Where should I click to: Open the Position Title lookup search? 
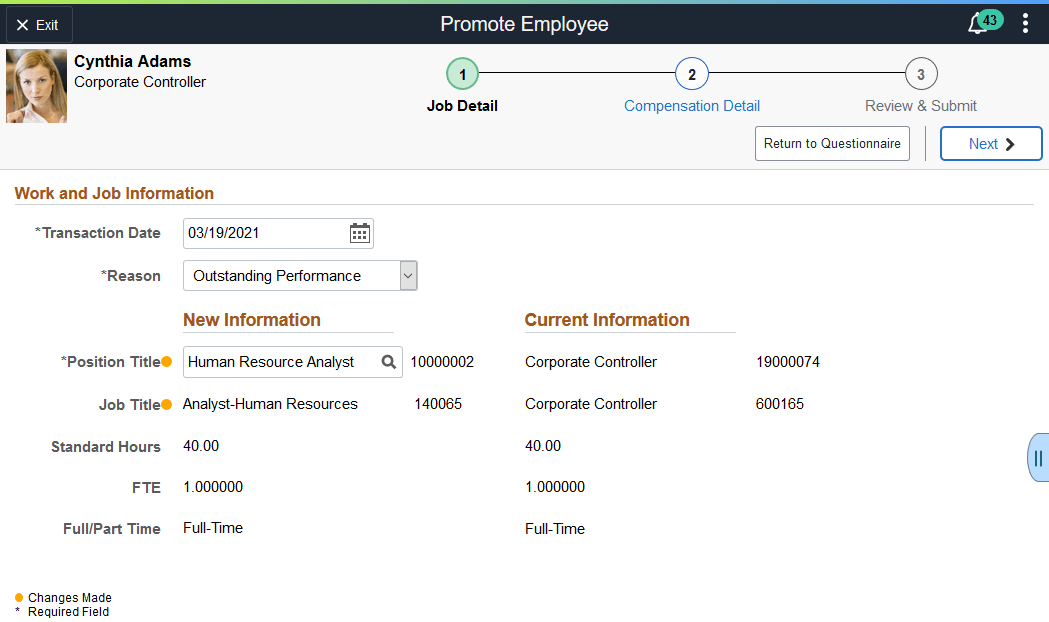[x=387, y=361]
